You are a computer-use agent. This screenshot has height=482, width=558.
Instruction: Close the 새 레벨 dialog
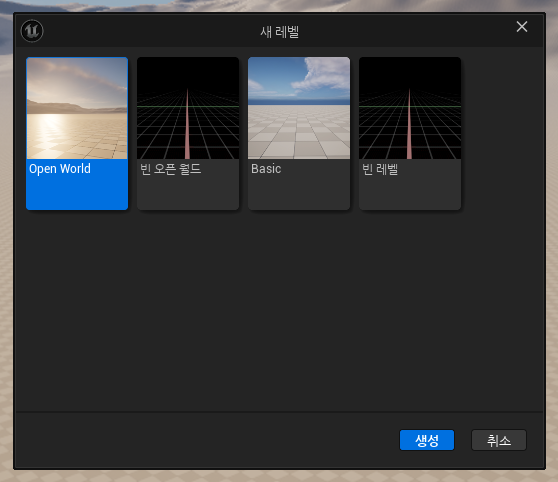(x=522, y=26)
